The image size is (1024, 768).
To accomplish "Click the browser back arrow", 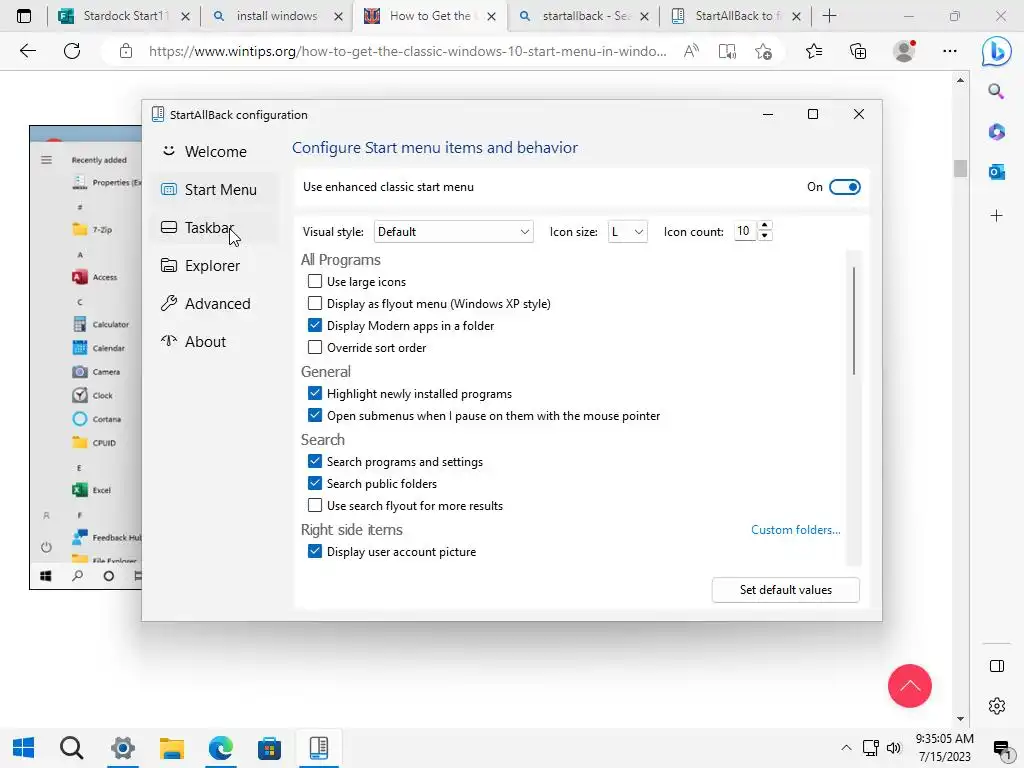I will point(27,51).
